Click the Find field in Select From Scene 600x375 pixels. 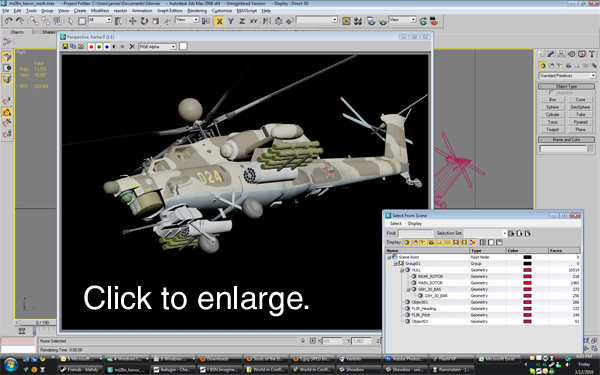pos(416,233)
